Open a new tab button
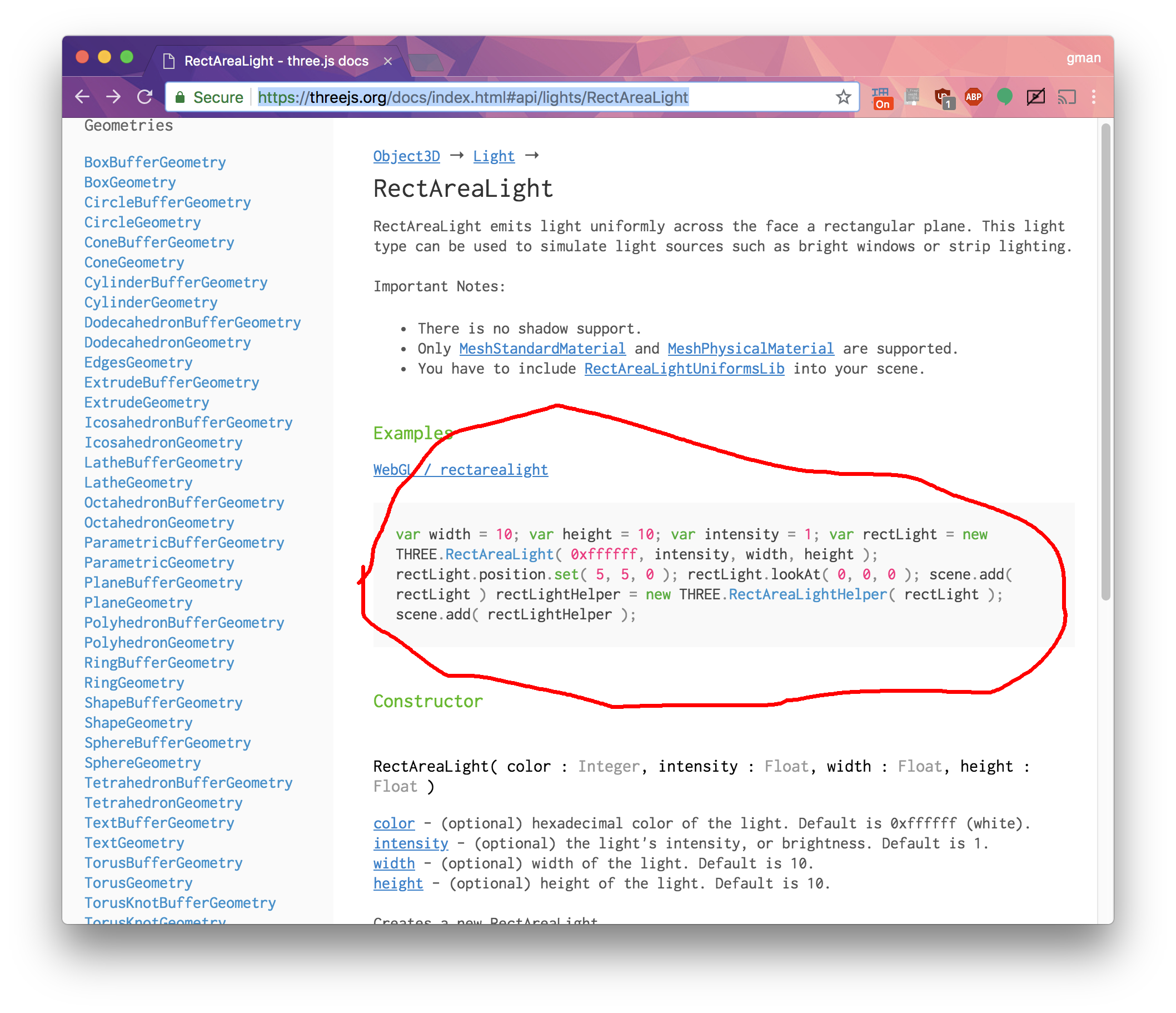Screen dimensions: 1176x1013 point(426,62)
